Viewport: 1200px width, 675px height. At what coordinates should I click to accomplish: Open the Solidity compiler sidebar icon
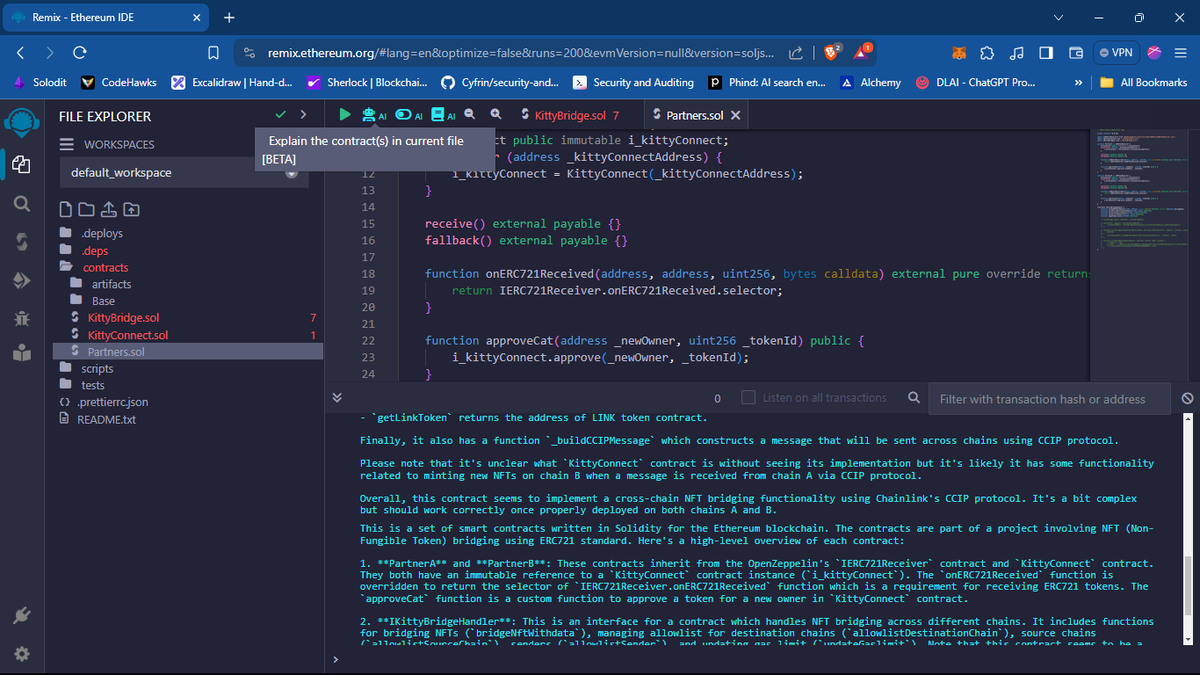(x=21, y=242)
